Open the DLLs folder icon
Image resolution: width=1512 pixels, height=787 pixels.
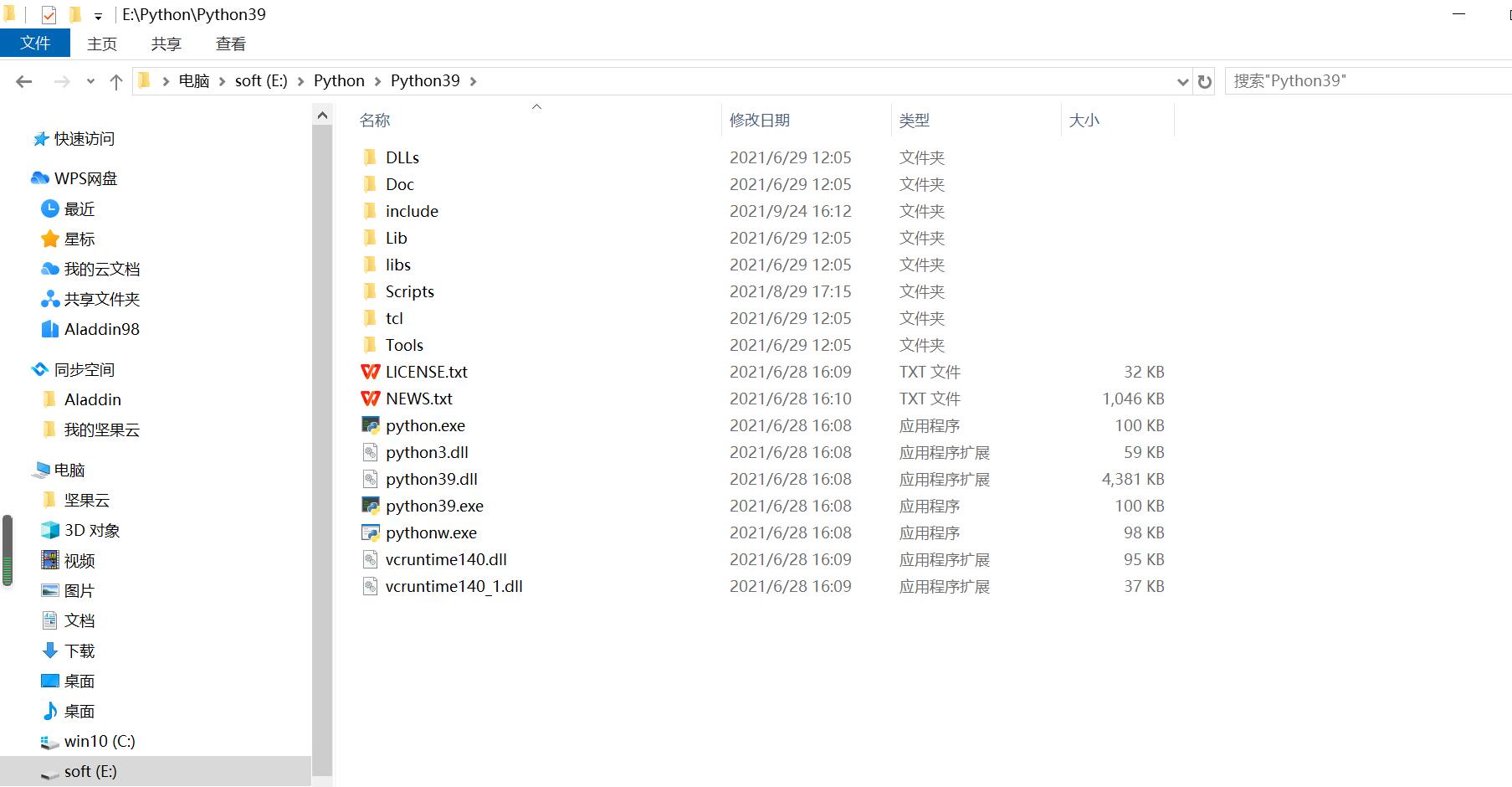point(370,157)
